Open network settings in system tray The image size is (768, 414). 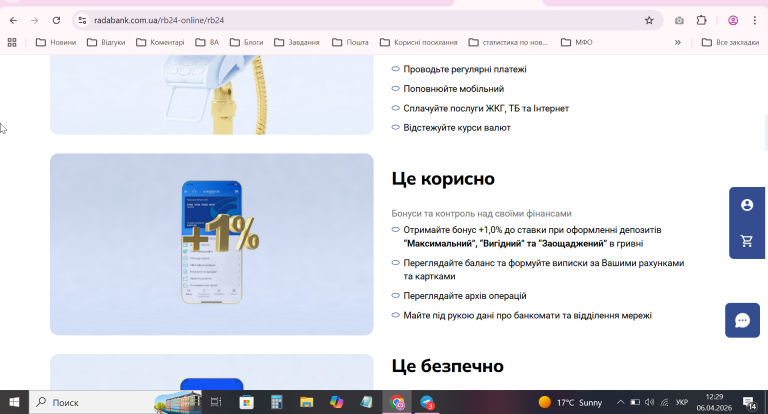[x=665, y=402]
